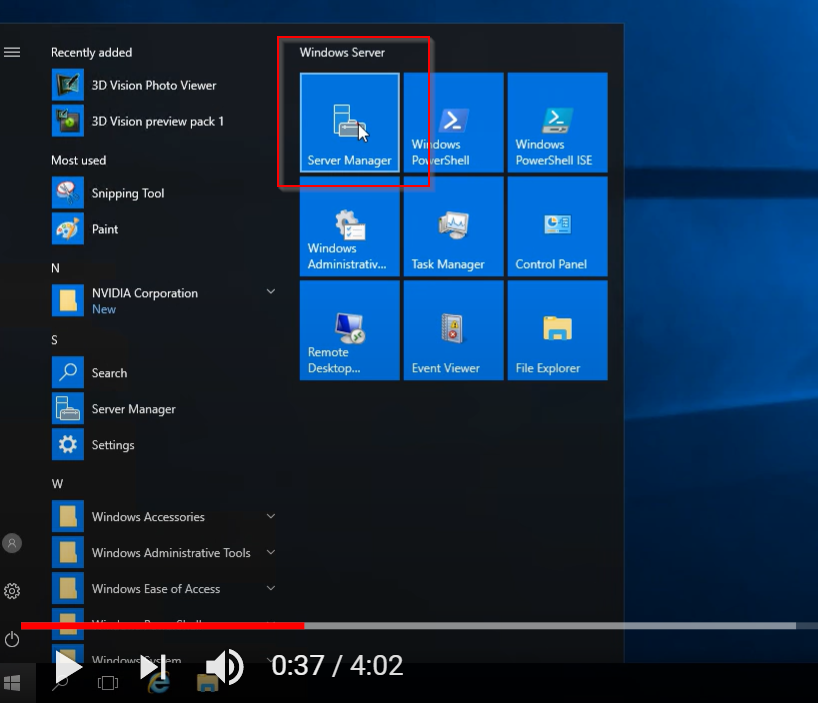Click the Recently added heading

pyautogui.click(x=91, y=53)
